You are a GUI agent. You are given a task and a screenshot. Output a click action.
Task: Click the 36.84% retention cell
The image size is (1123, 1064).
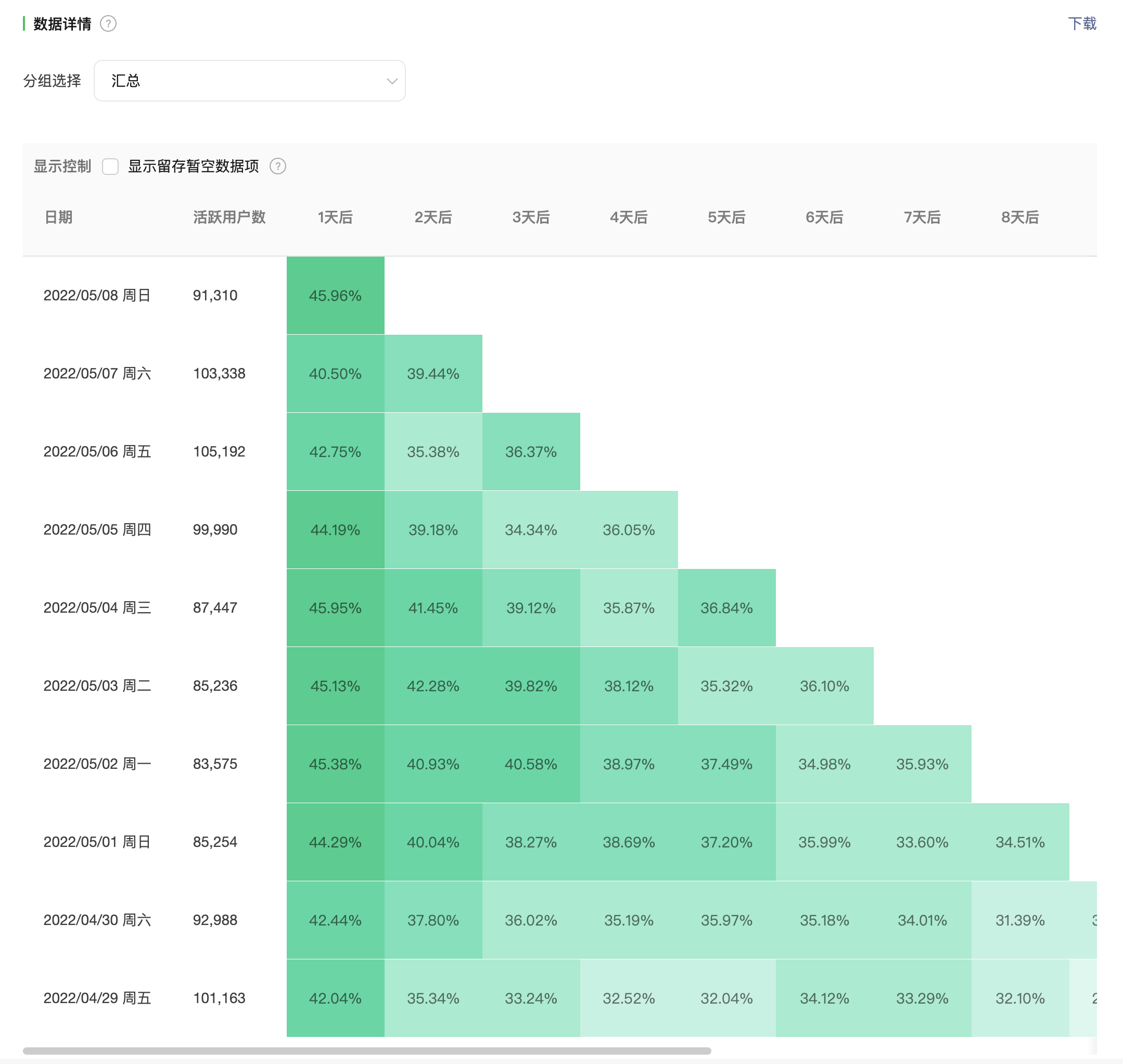click(x=727, y=608)
